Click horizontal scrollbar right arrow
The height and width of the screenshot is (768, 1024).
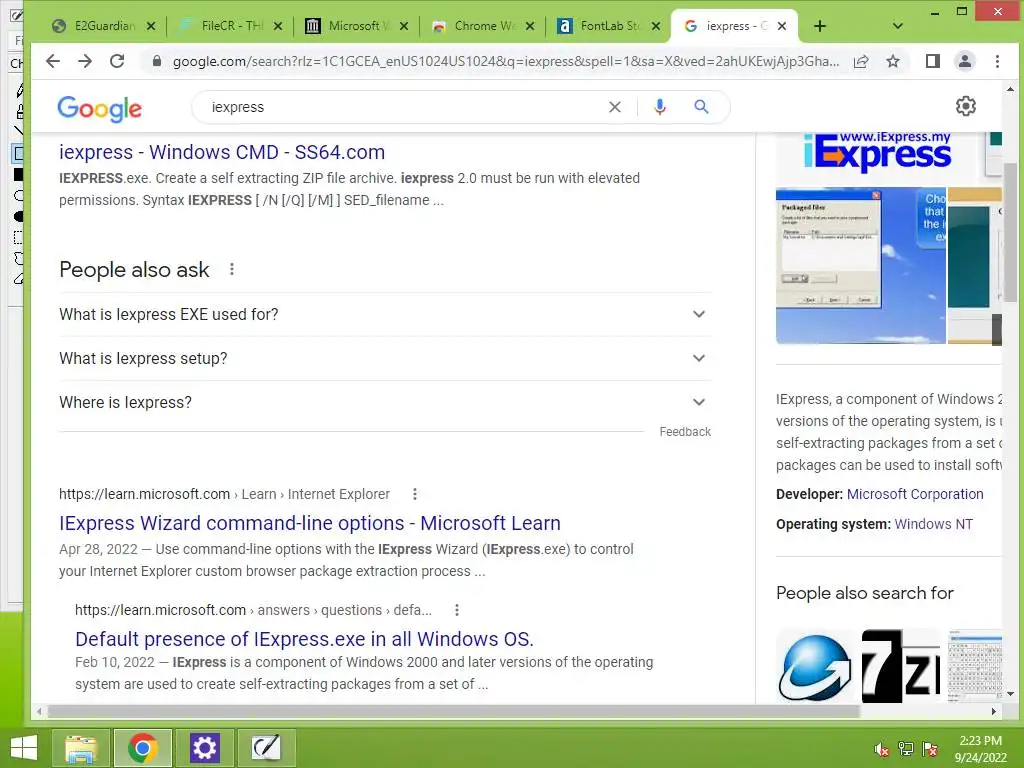click(x=994, y=711)
